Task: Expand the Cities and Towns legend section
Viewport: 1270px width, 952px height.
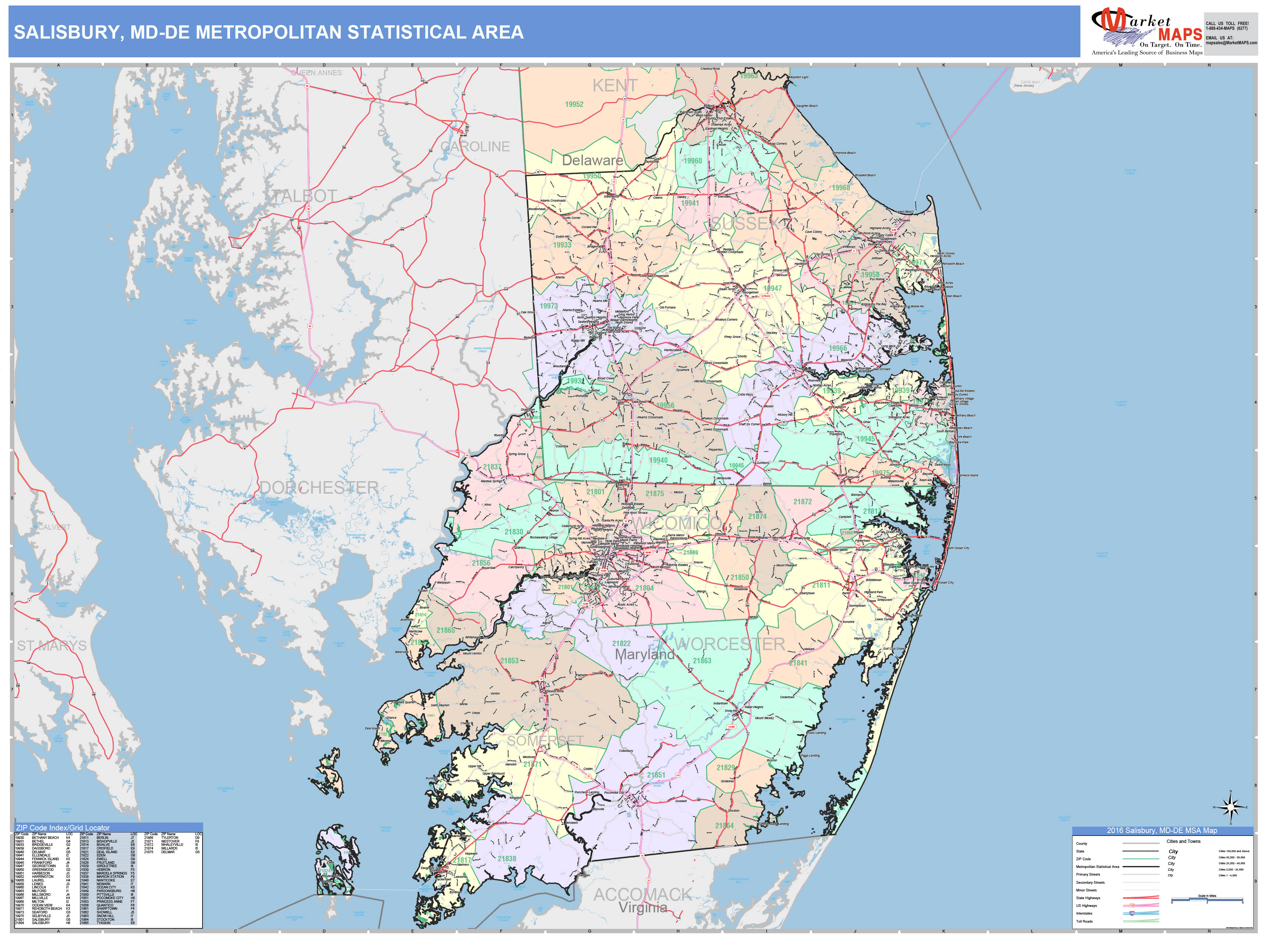Action: coord(1183,842)
